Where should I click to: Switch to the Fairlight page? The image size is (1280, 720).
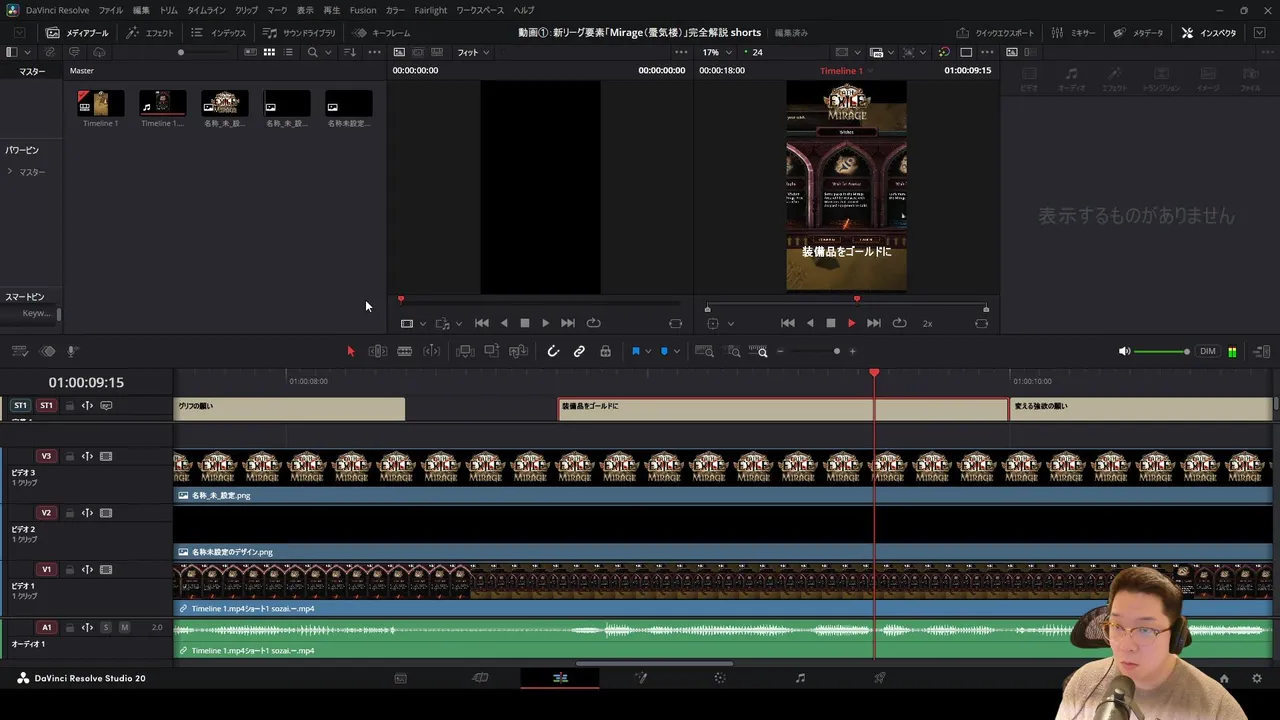point(800,678)
